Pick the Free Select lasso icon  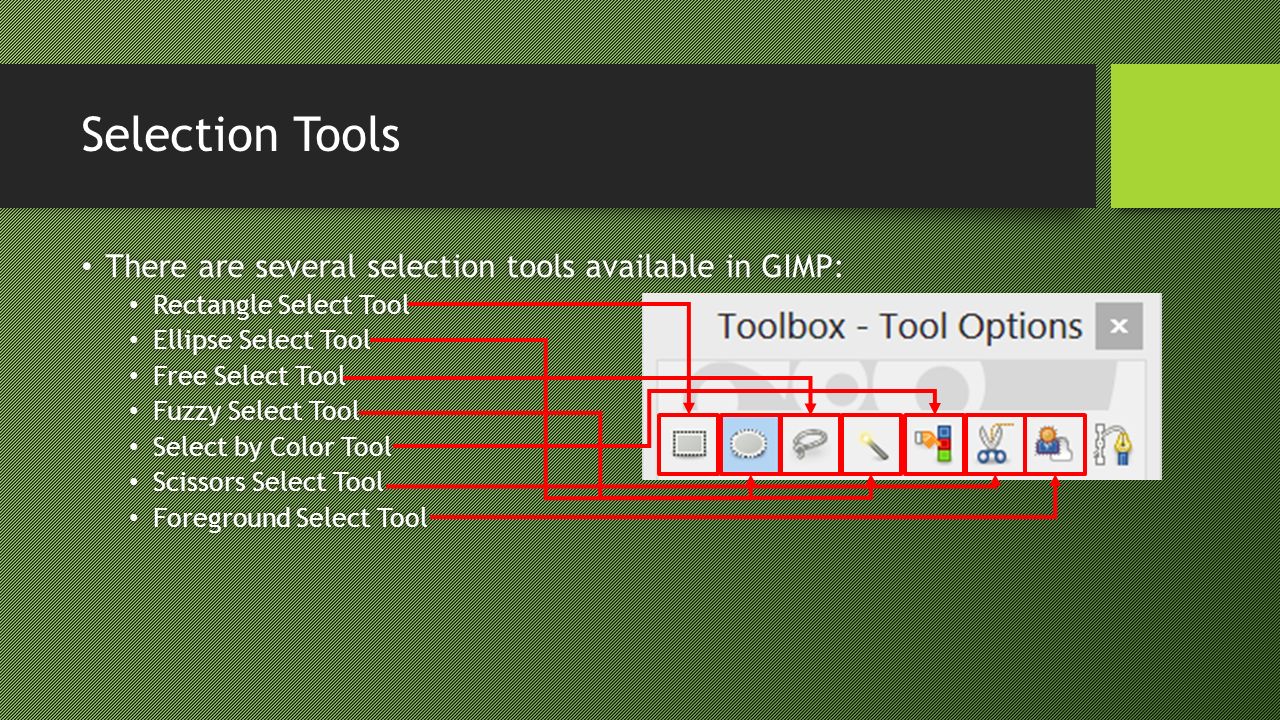pos(810,444)
